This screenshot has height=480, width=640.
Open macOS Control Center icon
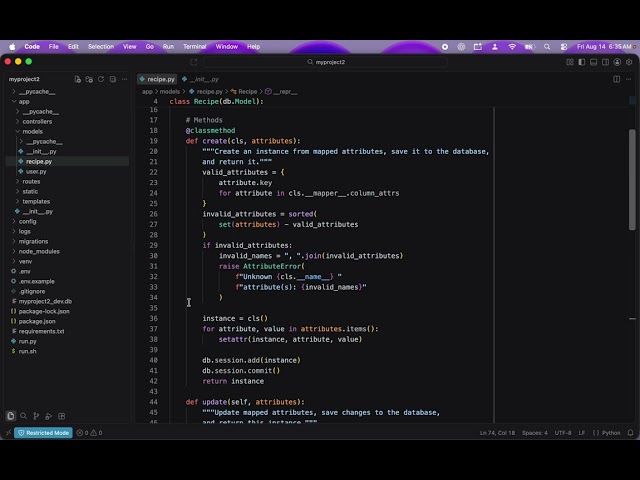pyautogui.click(x=564, y=47)
